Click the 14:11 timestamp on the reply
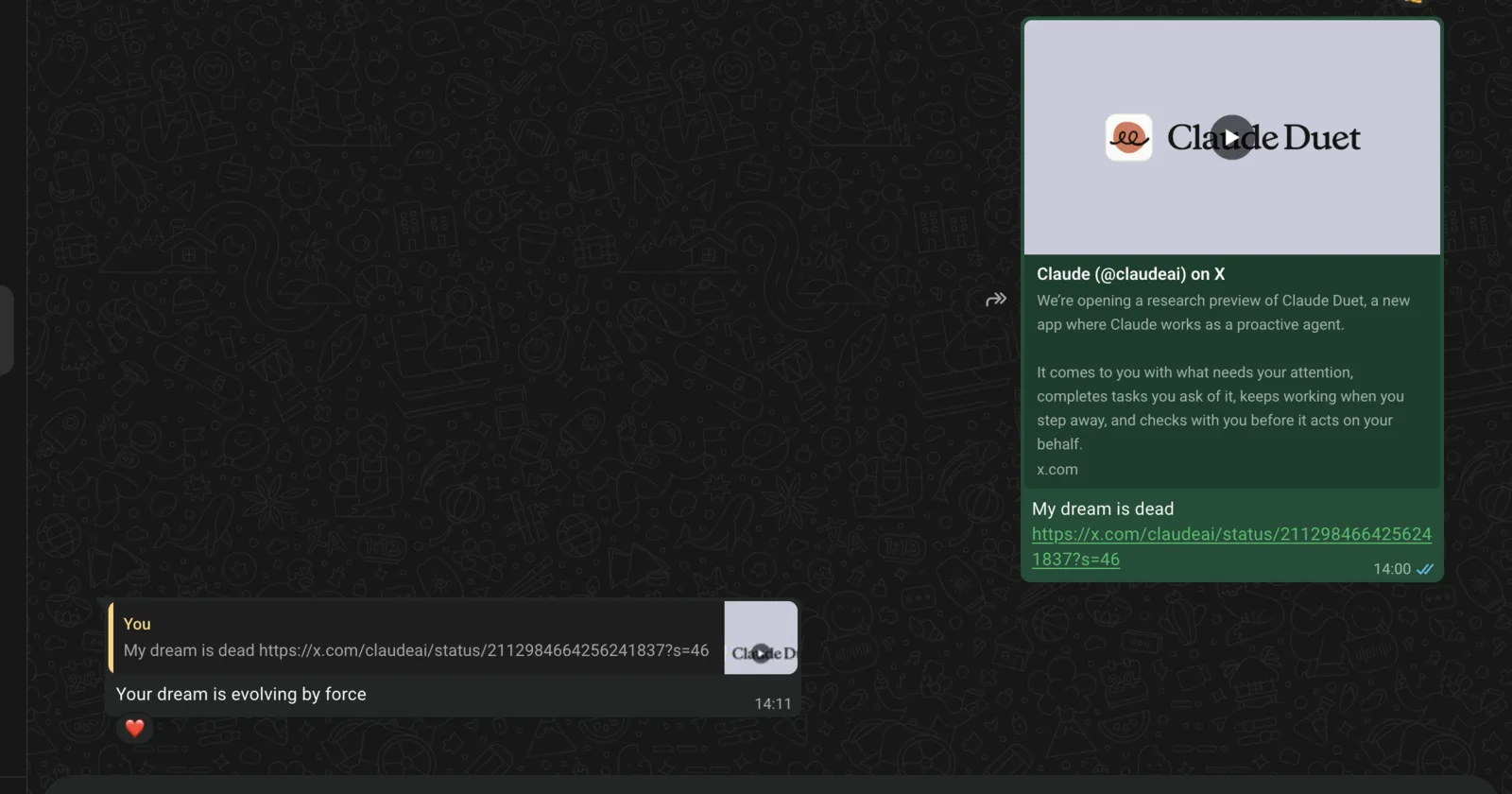Viewport: 1512px width, 794px height. pos(773,703)
